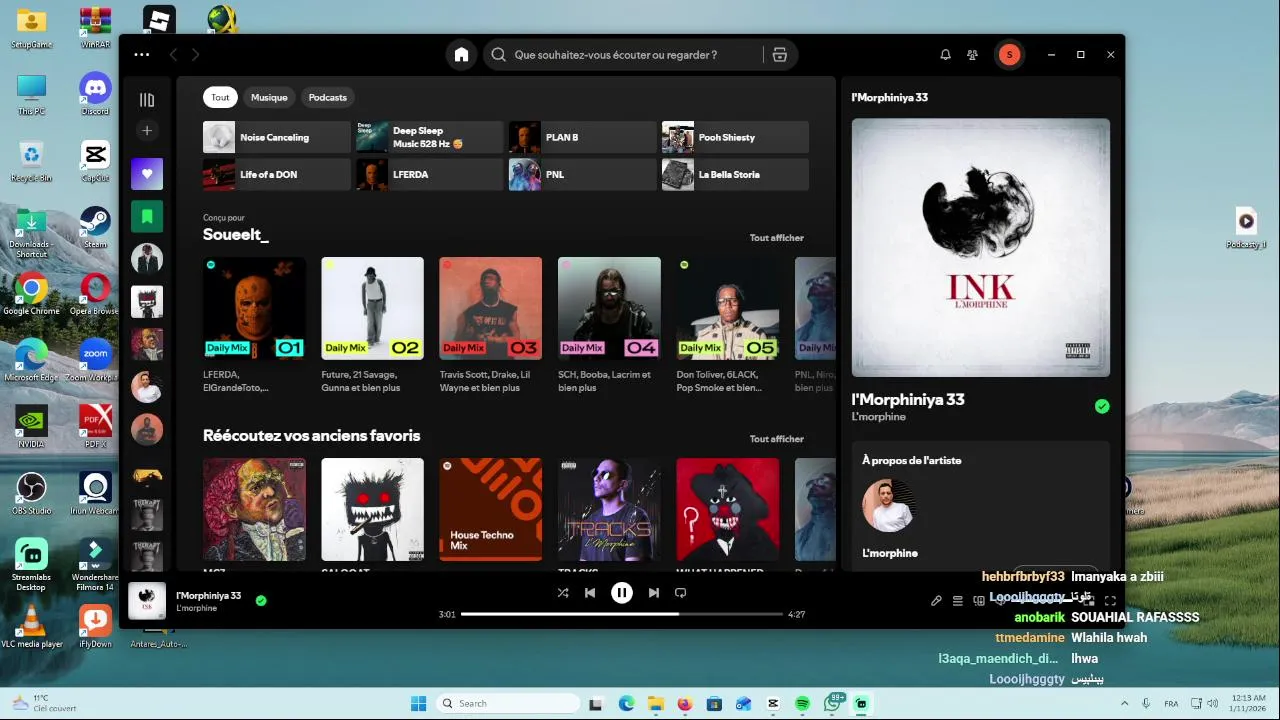Open House Techno Mix card
The image size is (1280, 720).
pyautogui.click(x=490, y=509)
